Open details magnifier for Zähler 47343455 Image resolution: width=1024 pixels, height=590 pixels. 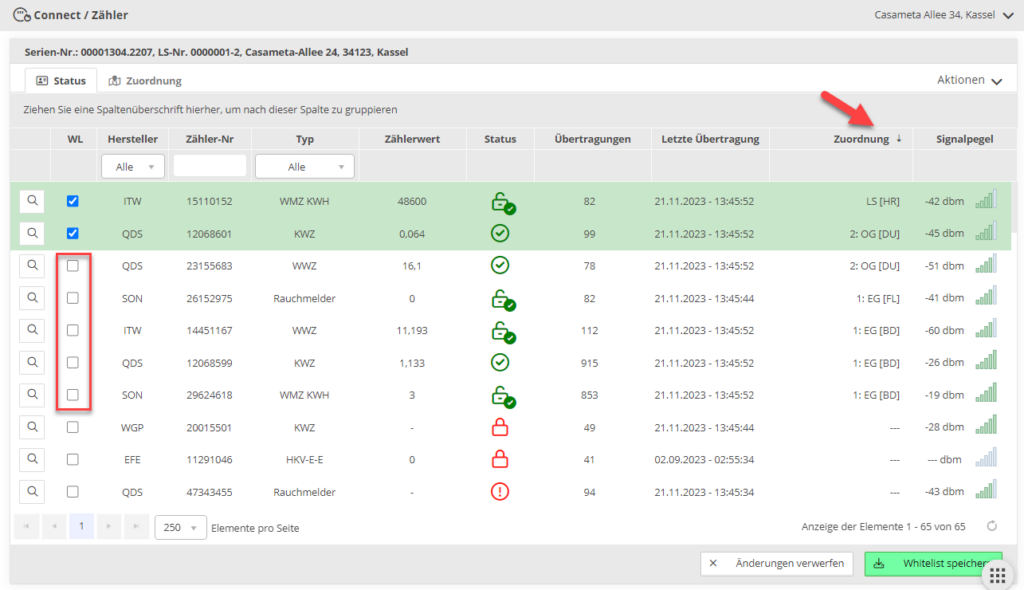click(33, 492)
